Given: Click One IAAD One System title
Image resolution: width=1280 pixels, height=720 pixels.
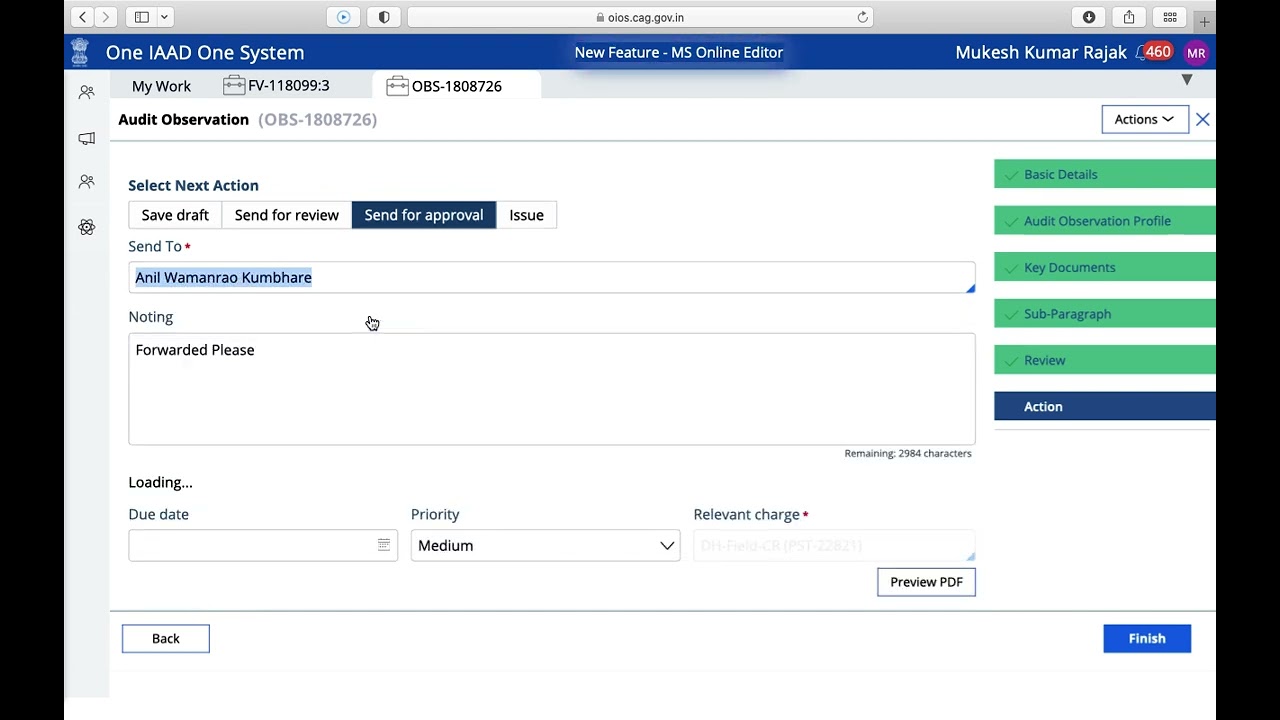Looking at the screenshot, I should pyautogui.click(x=205, y=52).
